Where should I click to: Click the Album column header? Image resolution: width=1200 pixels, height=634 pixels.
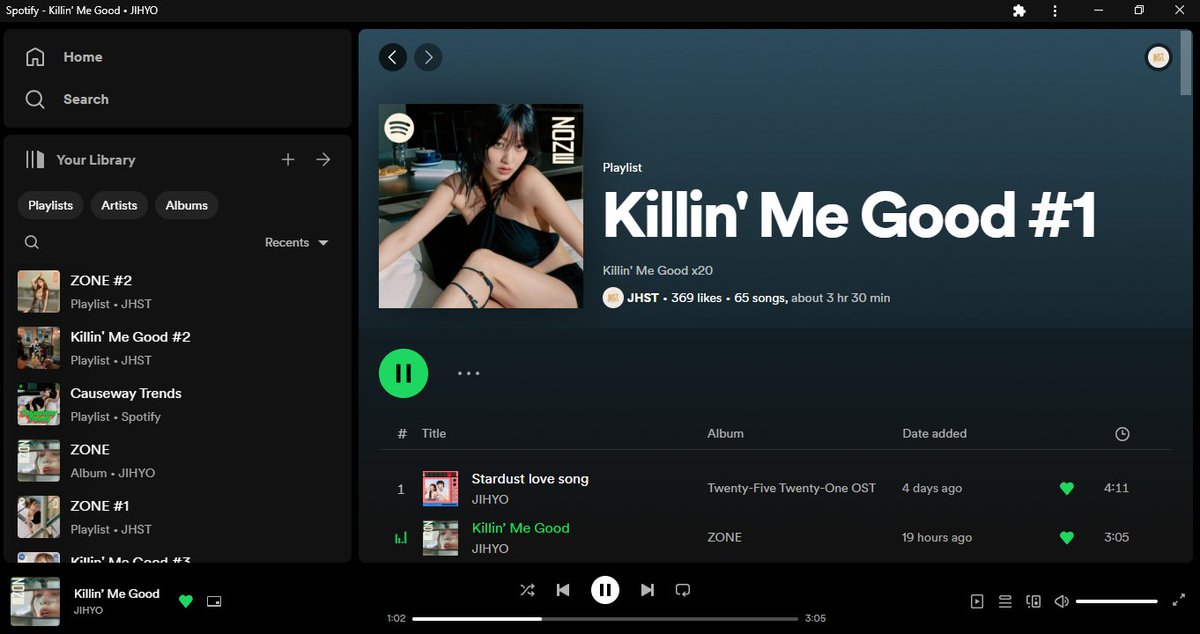pyautogui.click(x=725, y=433)
